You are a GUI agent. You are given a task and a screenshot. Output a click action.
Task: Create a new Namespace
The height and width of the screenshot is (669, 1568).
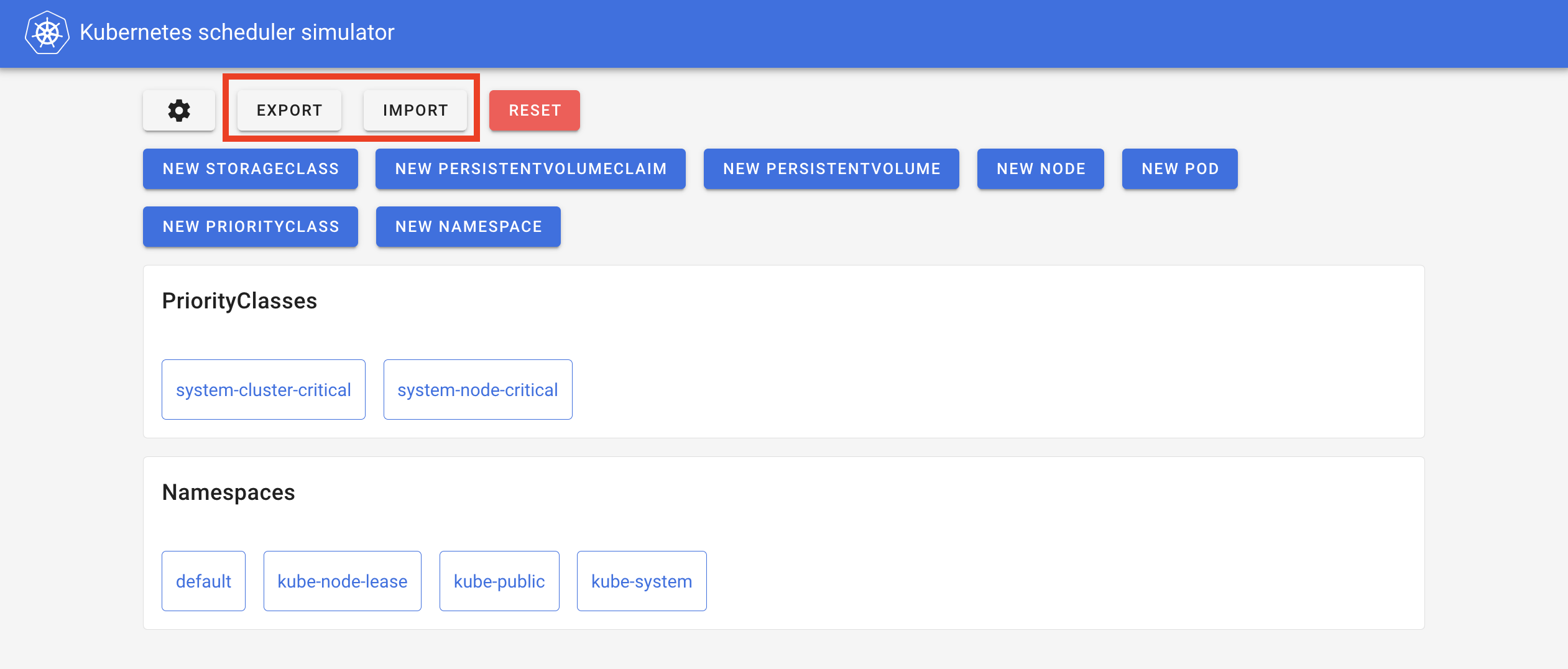tap(468, 226)
